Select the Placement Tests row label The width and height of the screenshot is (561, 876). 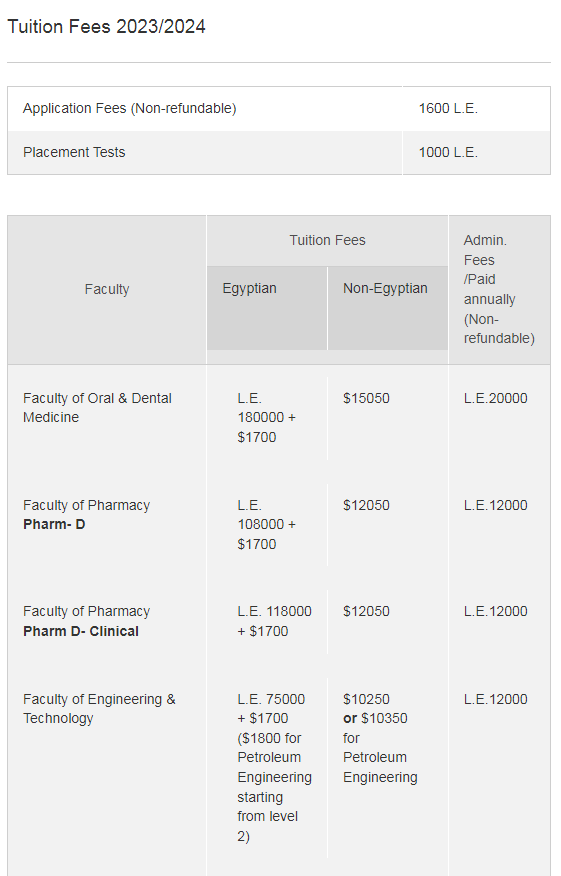tap(74, 152)
